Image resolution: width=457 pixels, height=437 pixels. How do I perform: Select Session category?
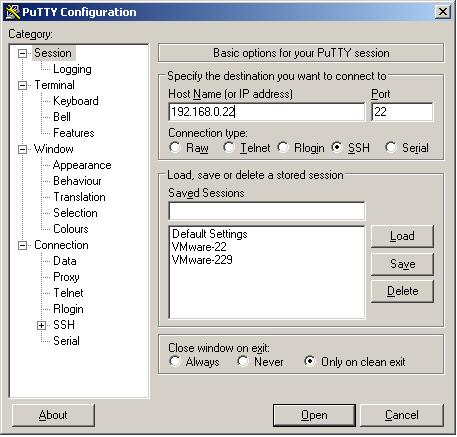[53, 53]
